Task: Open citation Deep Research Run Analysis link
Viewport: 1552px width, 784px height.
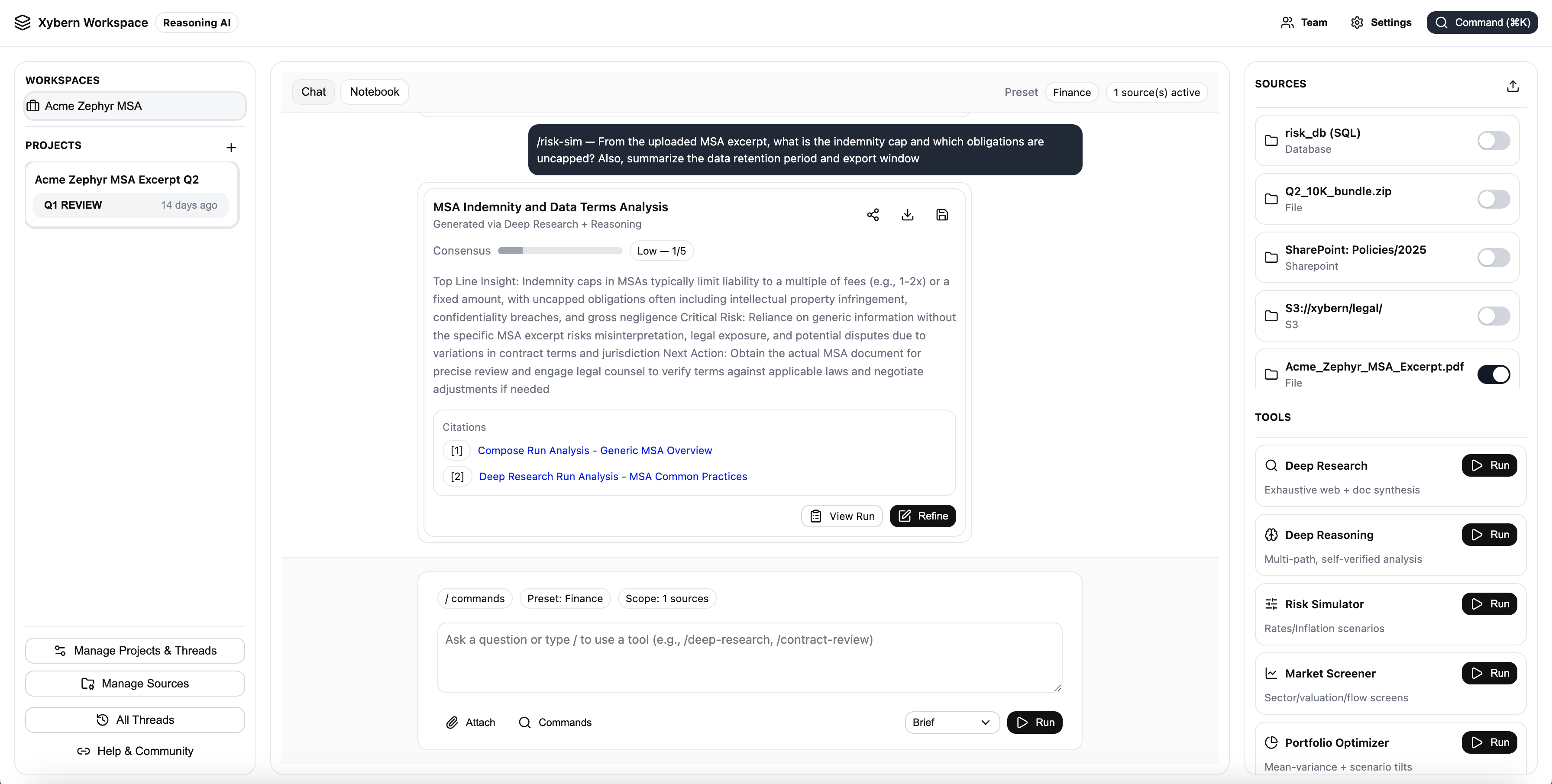Action: 613,476
